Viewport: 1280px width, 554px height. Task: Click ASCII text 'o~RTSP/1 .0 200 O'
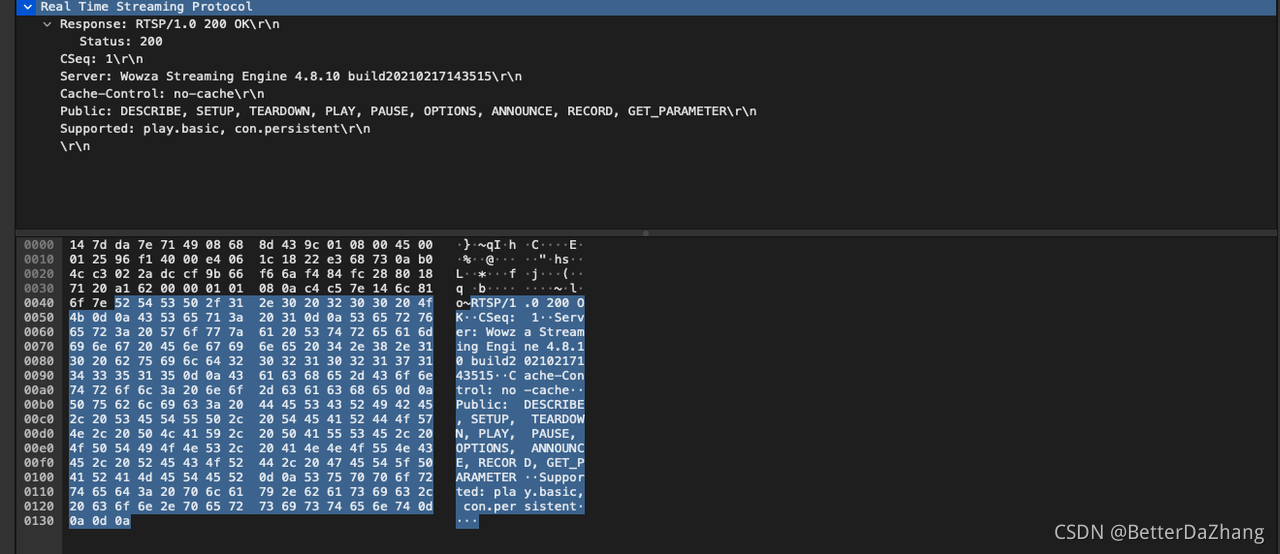pyautogui.click(x=521, y=304)
